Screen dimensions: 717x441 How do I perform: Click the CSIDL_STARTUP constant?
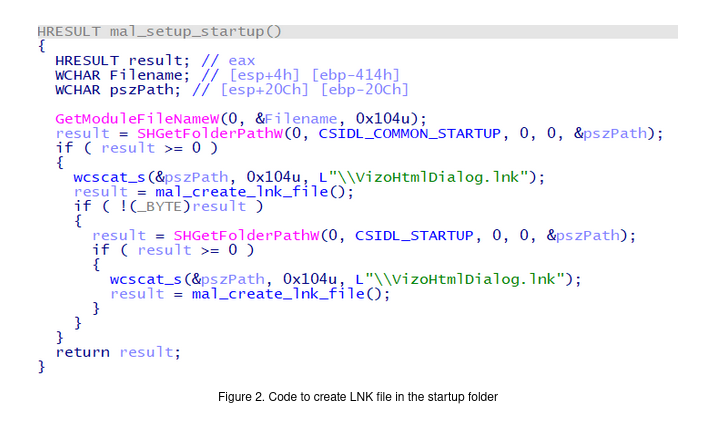click(414, 236)
